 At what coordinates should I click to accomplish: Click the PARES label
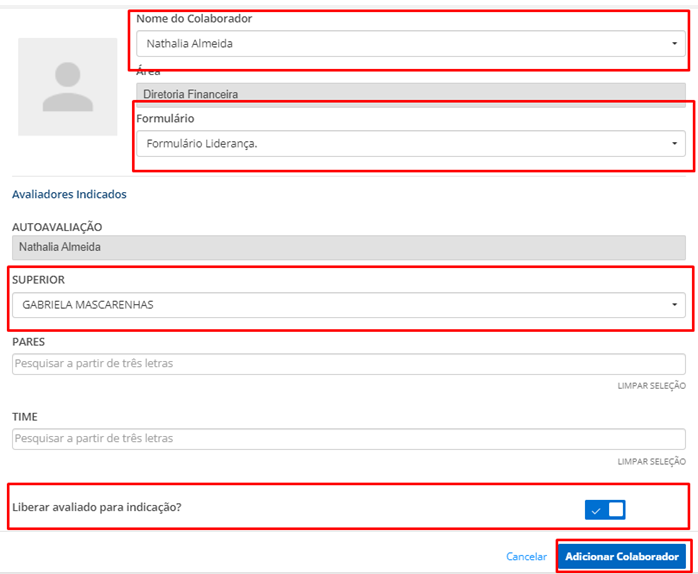pos(28,342)
